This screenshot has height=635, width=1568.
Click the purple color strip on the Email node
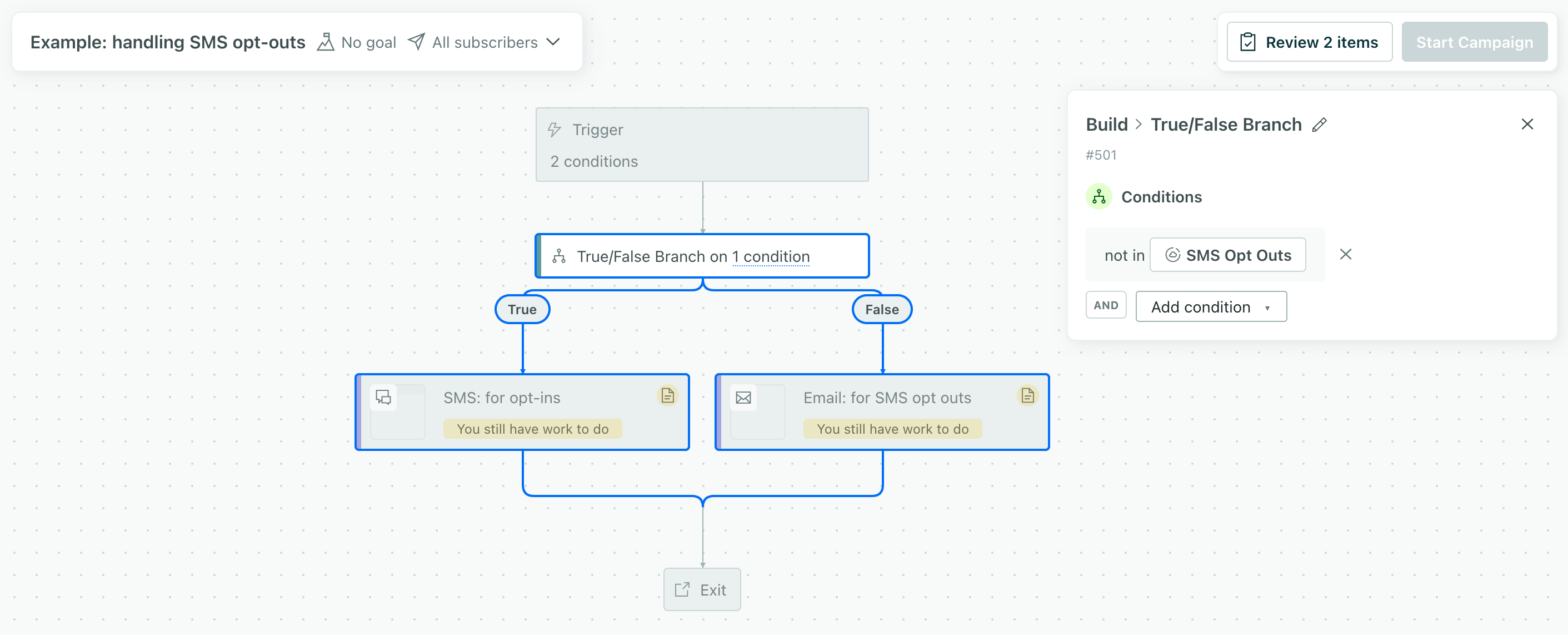[x=720, y=412]
